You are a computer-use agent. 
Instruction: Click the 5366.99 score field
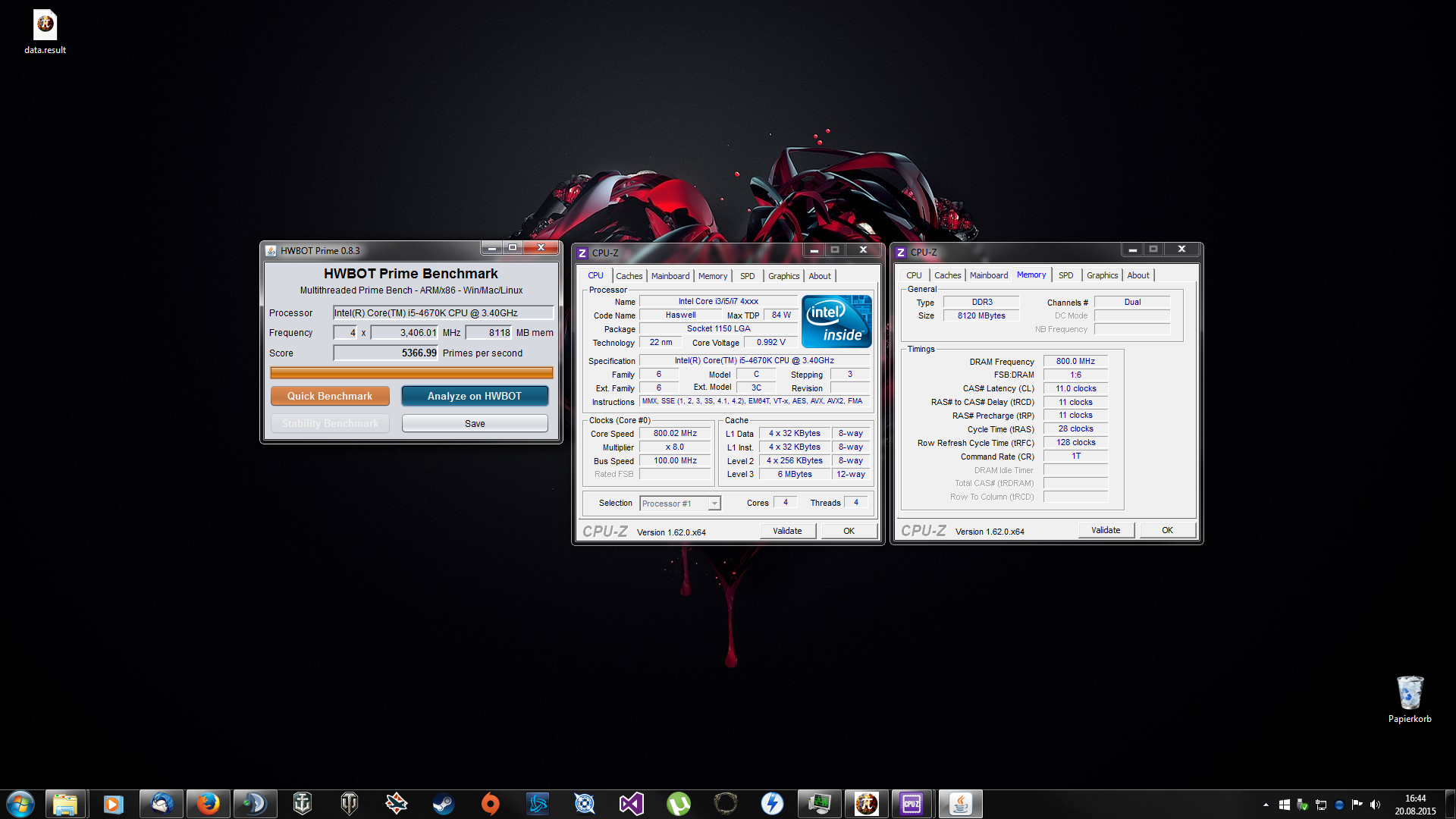(386, 353)
